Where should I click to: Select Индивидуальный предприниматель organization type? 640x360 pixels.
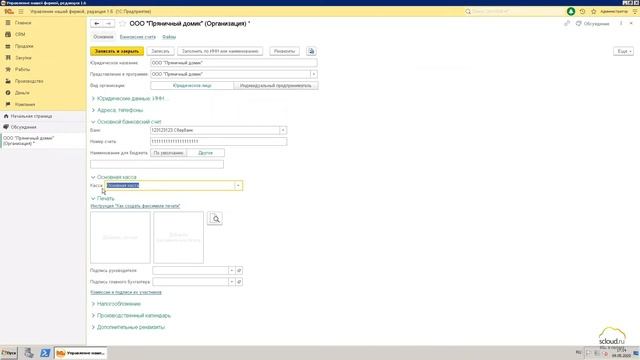point(276,86)
